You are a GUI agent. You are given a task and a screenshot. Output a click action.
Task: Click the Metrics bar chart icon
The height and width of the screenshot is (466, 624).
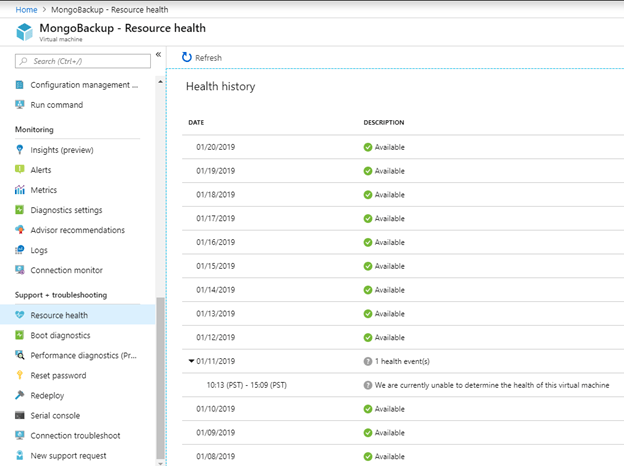[20, 190]
